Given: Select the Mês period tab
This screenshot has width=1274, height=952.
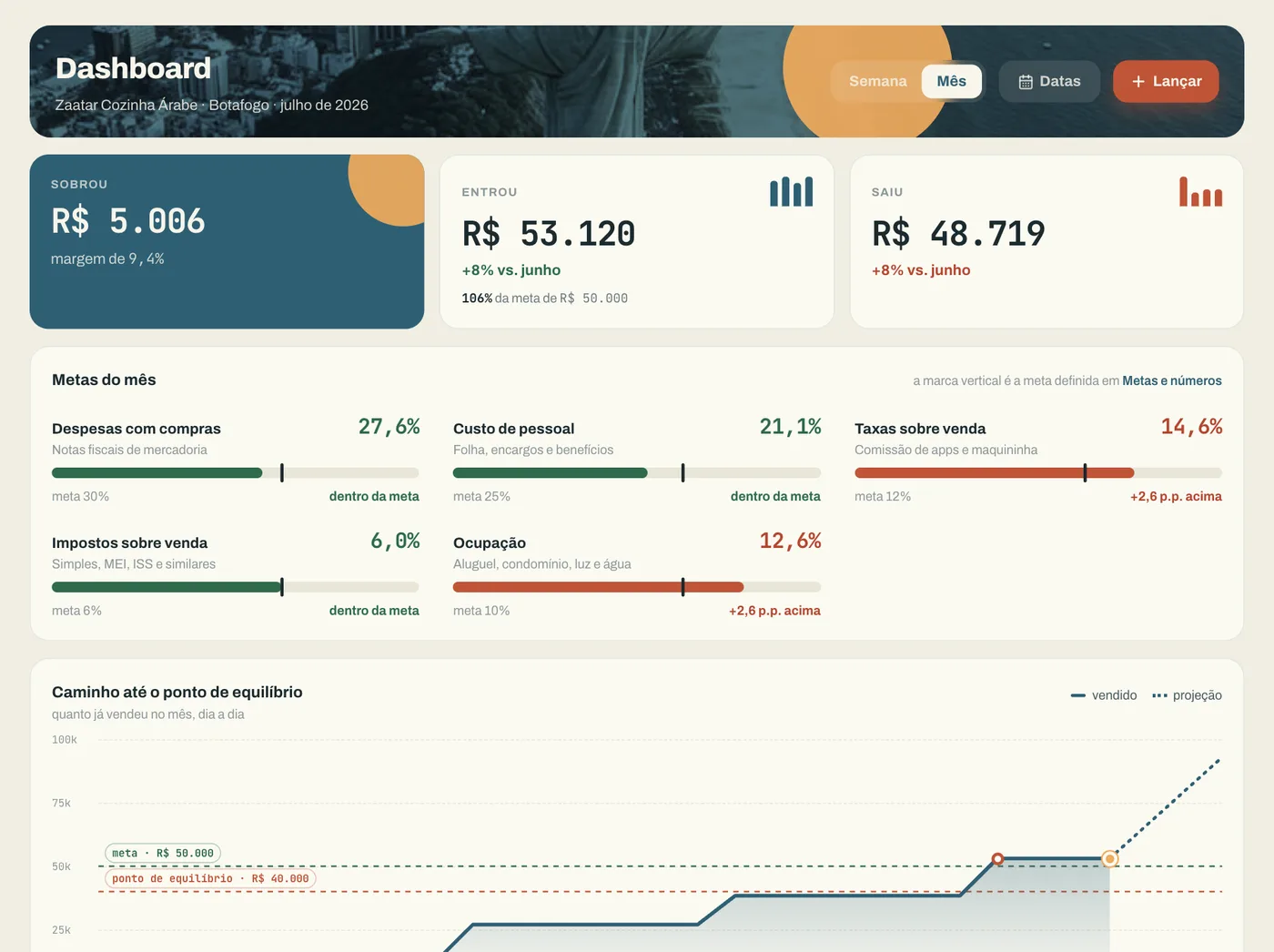Looking at the screenshot, I should [x=951, y=81].
